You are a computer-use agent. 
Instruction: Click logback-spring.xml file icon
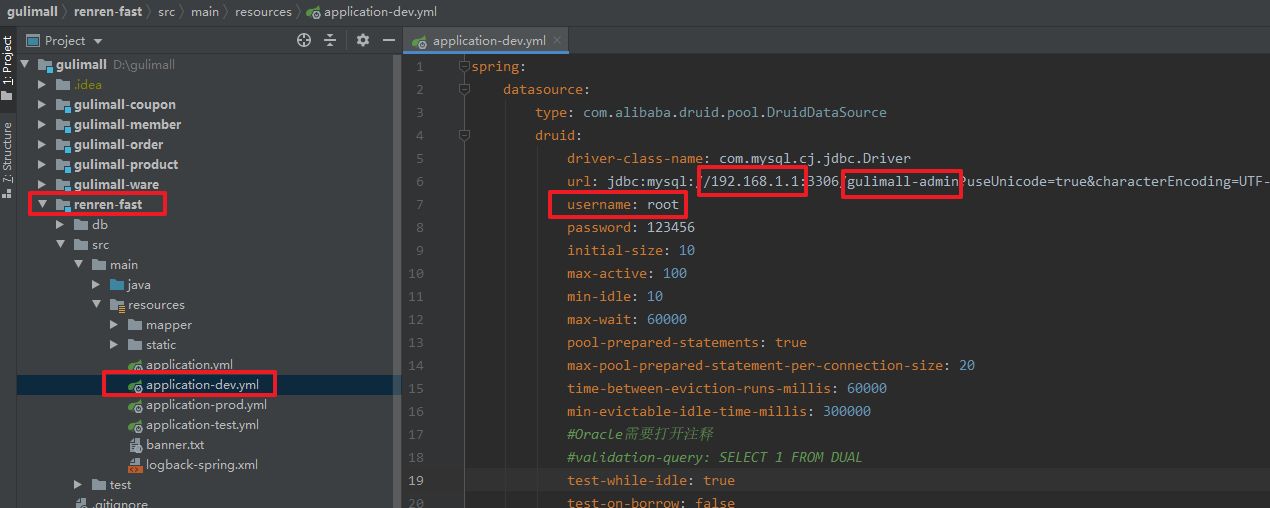click(135, 464)
